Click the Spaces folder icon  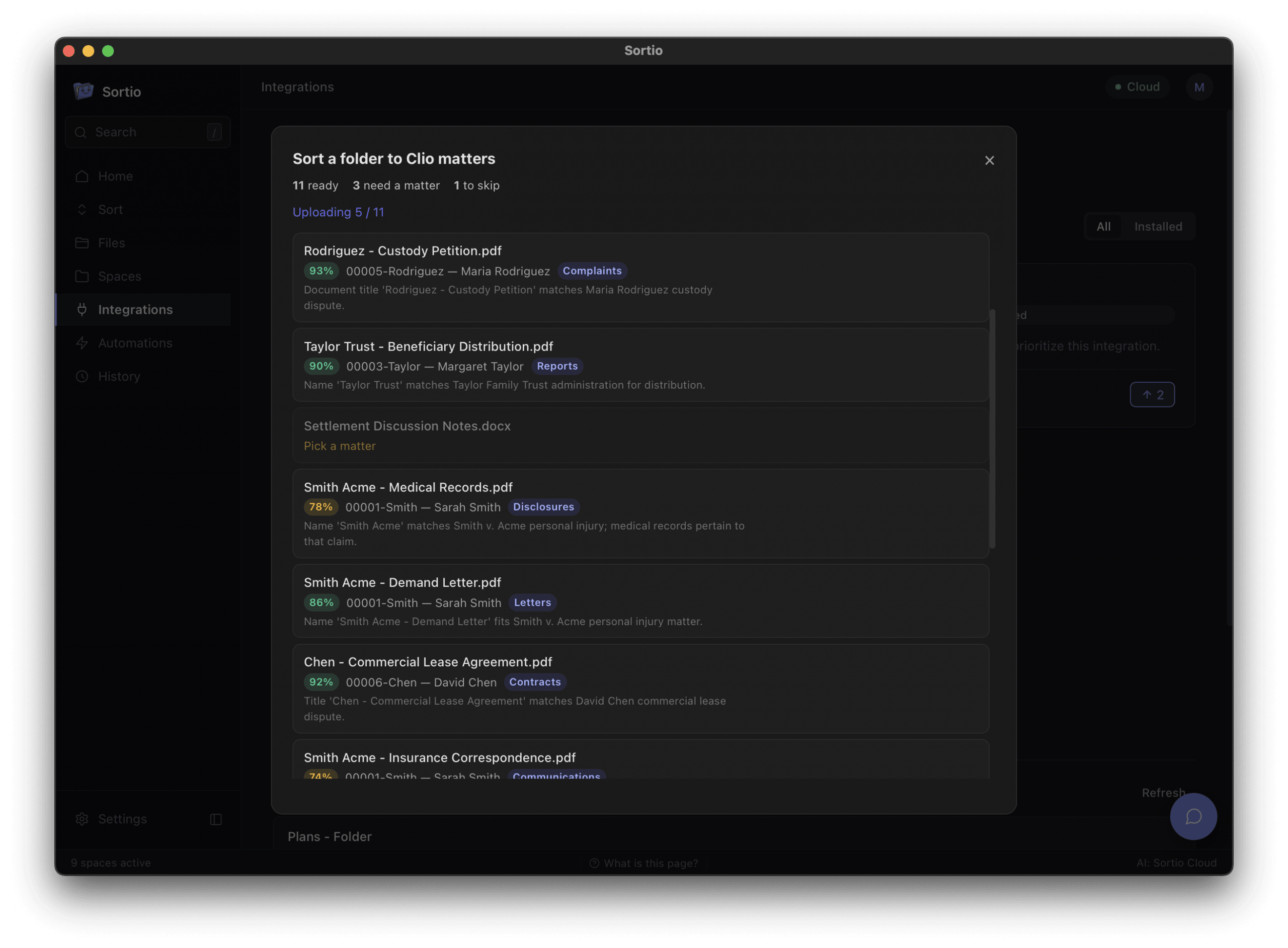pyautogui.click(x=82, y=276)
